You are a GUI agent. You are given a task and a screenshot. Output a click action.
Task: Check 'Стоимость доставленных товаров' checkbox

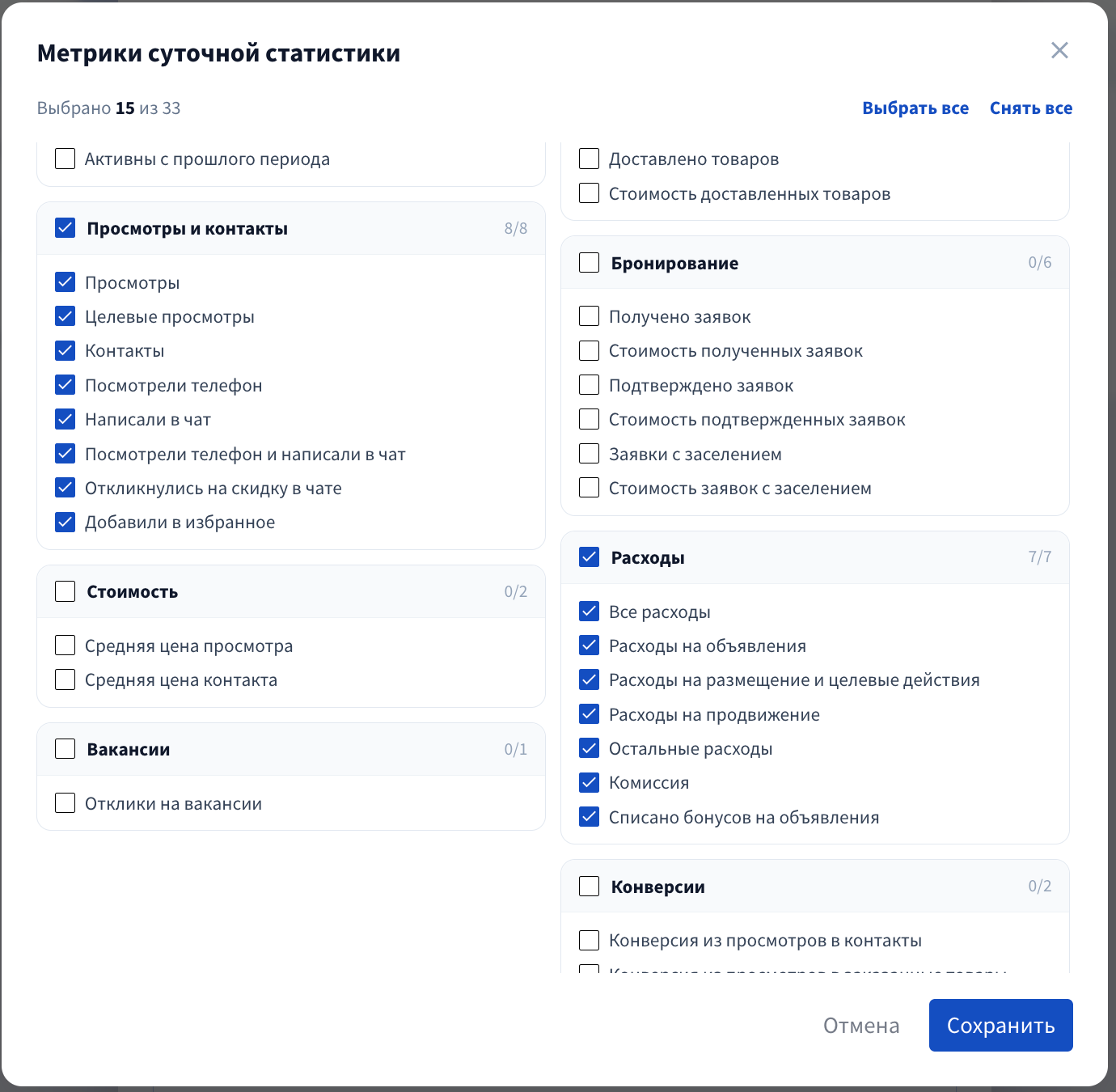[x=590, y=193]
